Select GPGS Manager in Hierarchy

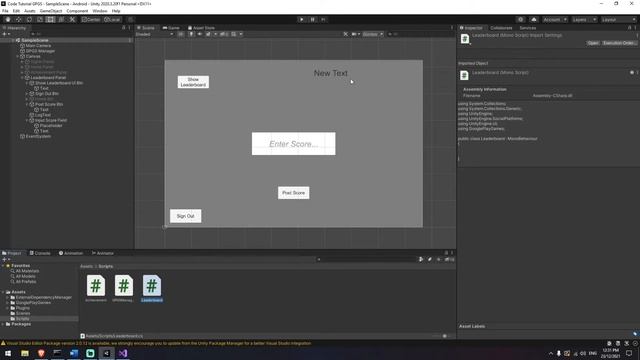click(40, 51)
